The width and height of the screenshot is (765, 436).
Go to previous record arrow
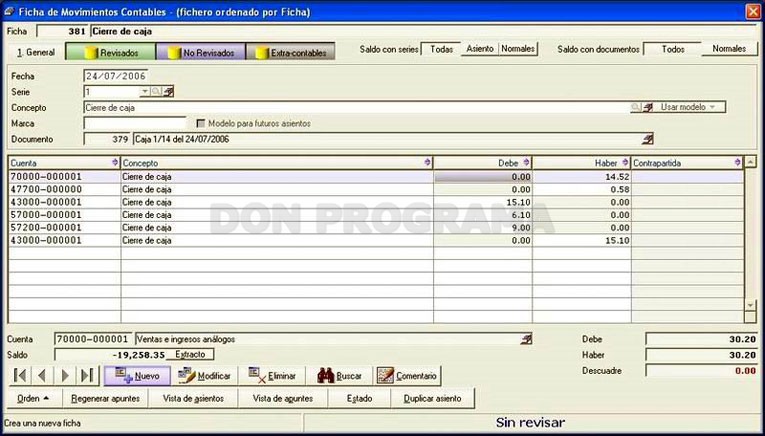point(42,376)
